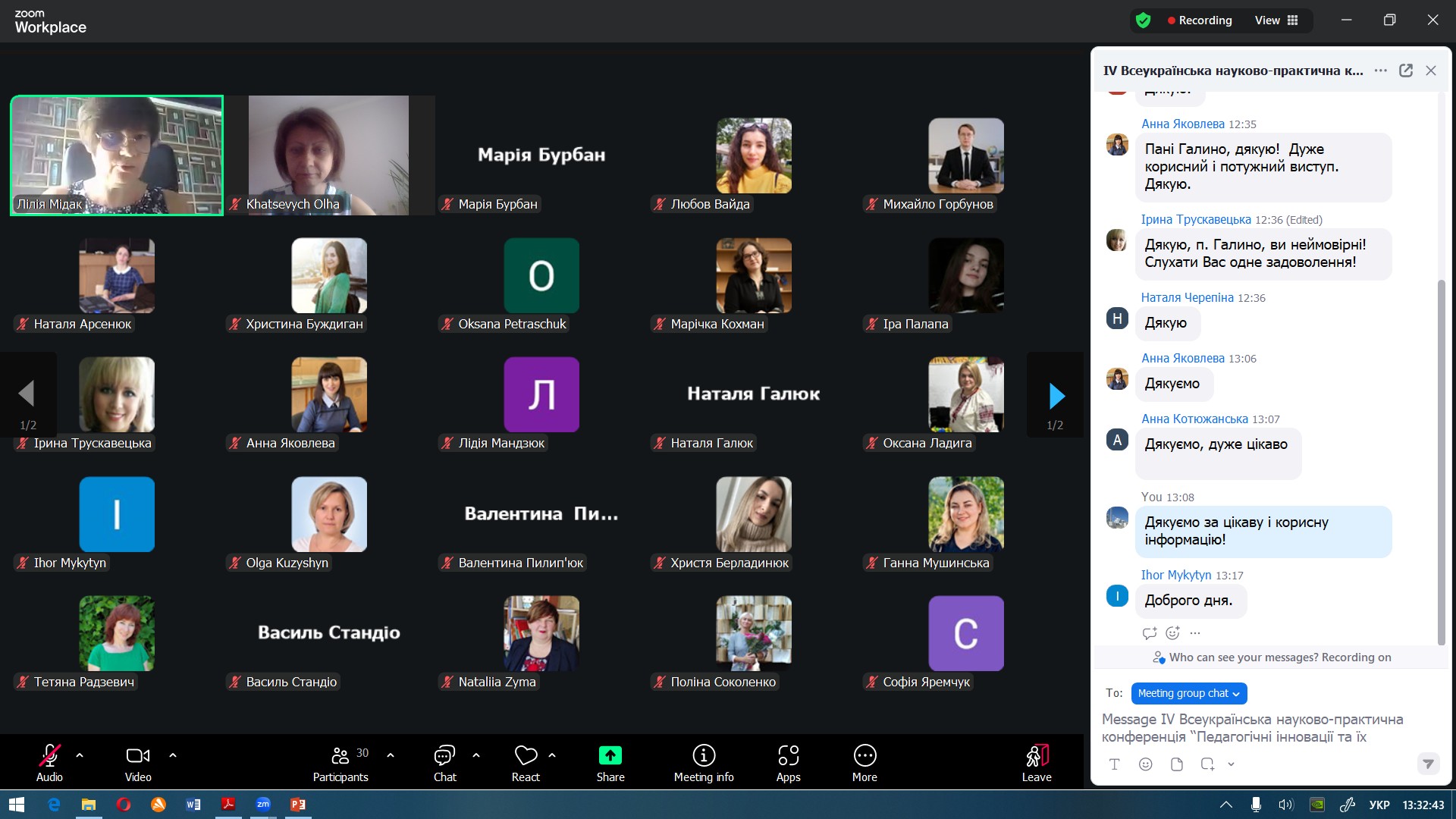
Task: Expand the video options chevron
Action: [x=173, y=755]
